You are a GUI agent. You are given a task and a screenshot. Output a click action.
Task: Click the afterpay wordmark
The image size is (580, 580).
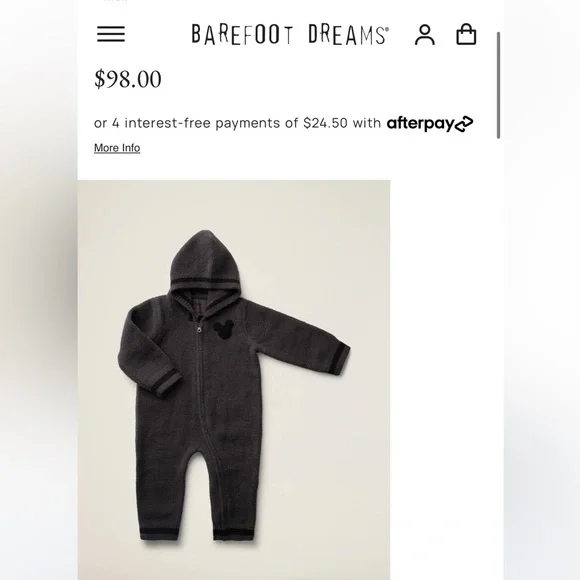(420, 124)
